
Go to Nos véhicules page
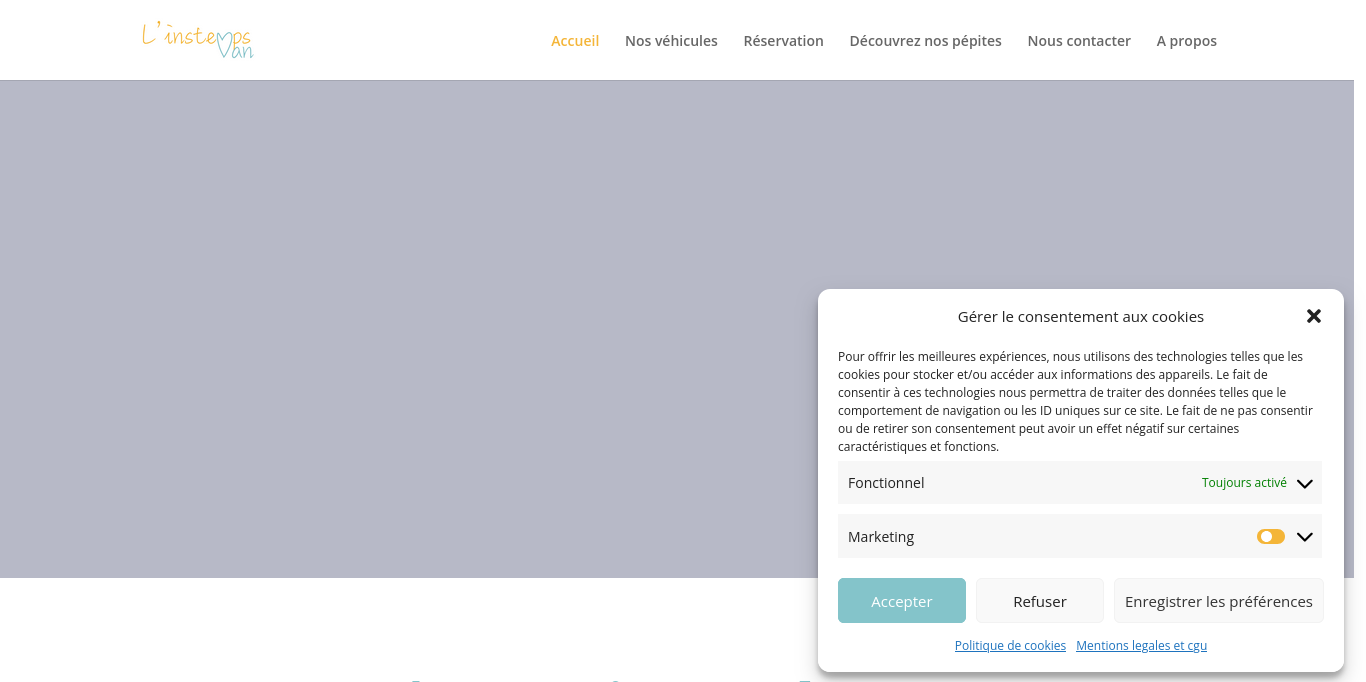point(671,41)
